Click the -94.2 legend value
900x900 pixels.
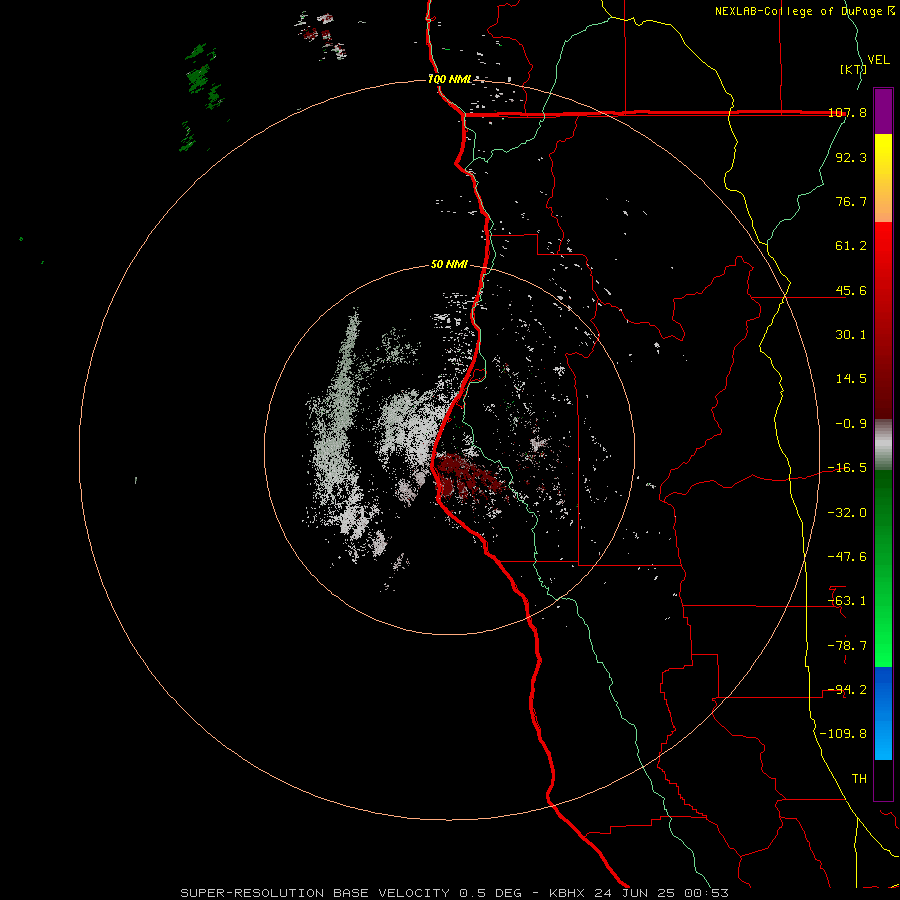[x=848, y=690]
